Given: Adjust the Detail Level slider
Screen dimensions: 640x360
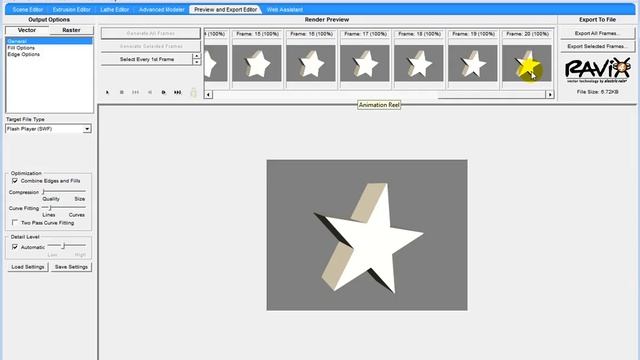Looking at the screenshot, I should click(x=67, y=245).
